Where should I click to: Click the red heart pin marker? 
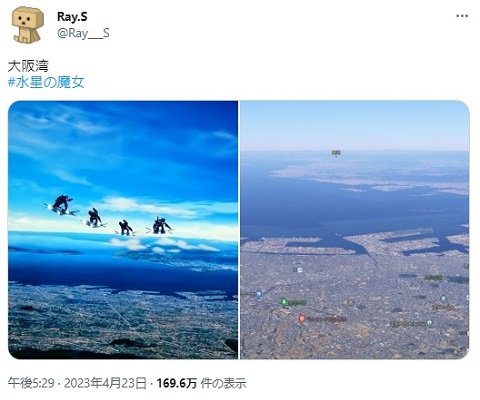[x=302, y=319]
